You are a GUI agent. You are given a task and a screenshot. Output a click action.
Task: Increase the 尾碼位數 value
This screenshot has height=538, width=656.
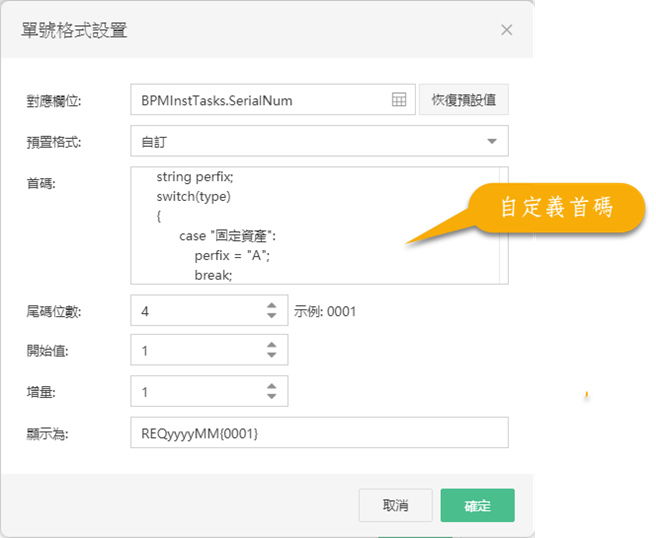click(272, 306)
